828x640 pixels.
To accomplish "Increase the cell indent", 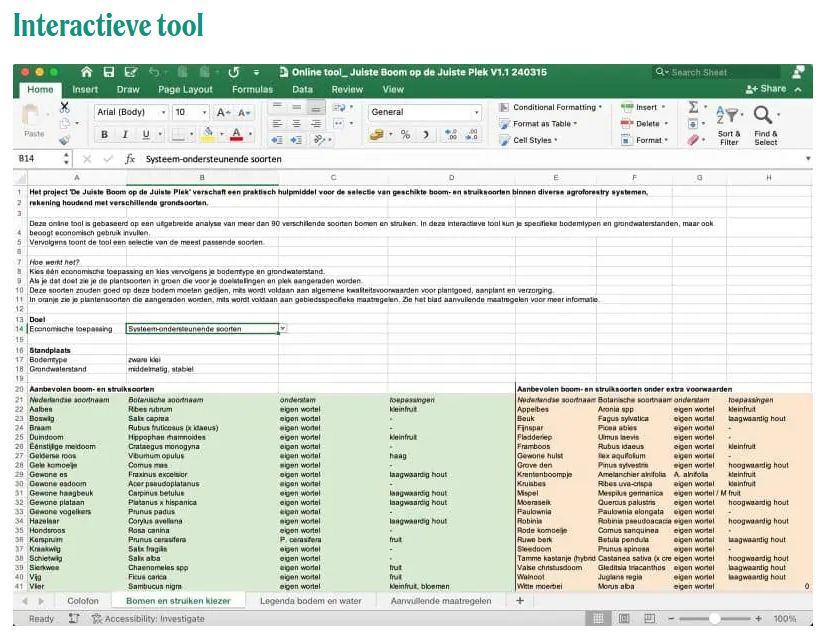I will tap(296, 140).
